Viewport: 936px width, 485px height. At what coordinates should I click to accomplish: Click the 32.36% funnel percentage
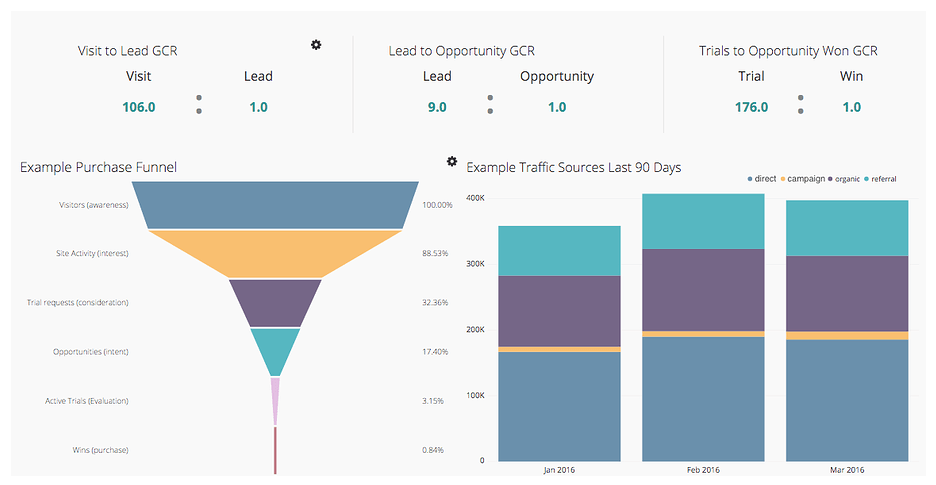click(x=435, y=302)
